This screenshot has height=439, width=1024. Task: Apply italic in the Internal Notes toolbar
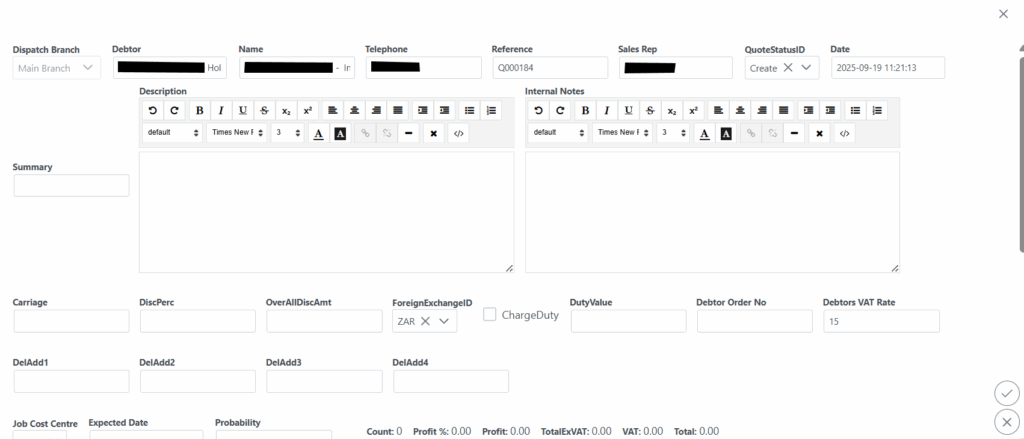[x=607, y=110]
